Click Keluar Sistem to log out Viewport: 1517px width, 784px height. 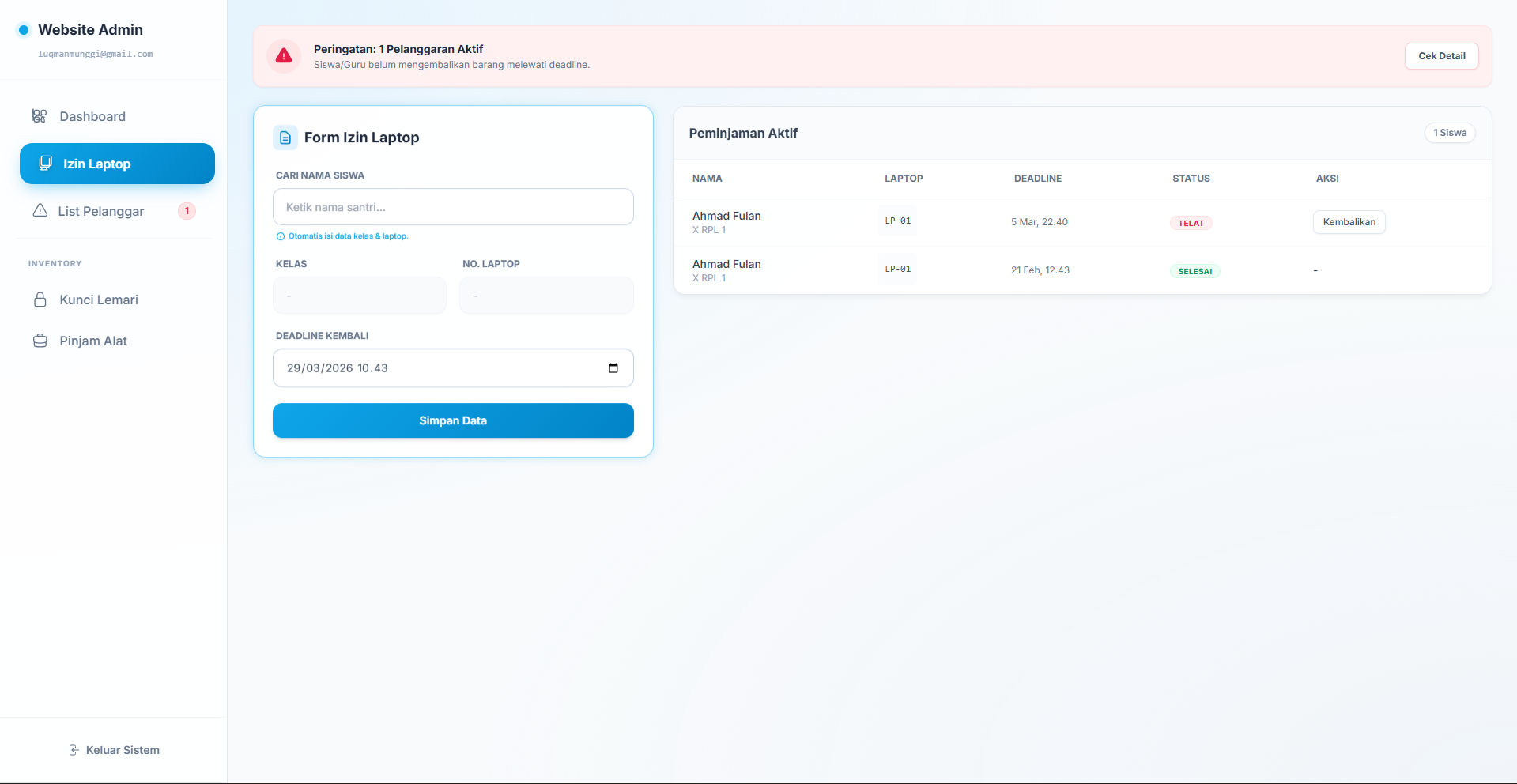pyautogui.click(x=123, y=750)
